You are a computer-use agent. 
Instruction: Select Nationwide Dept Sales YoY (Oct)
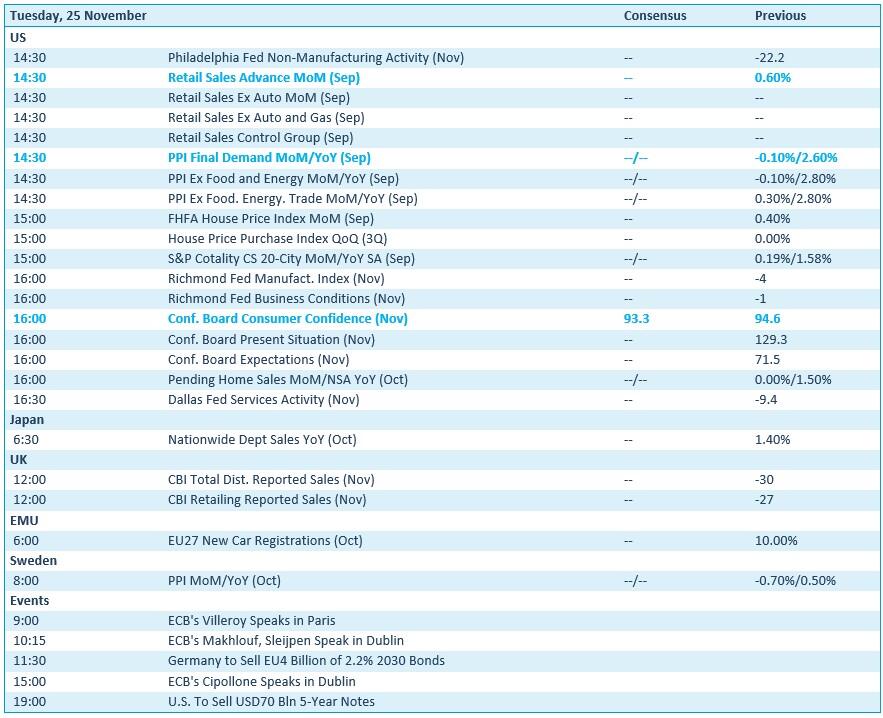261,440
